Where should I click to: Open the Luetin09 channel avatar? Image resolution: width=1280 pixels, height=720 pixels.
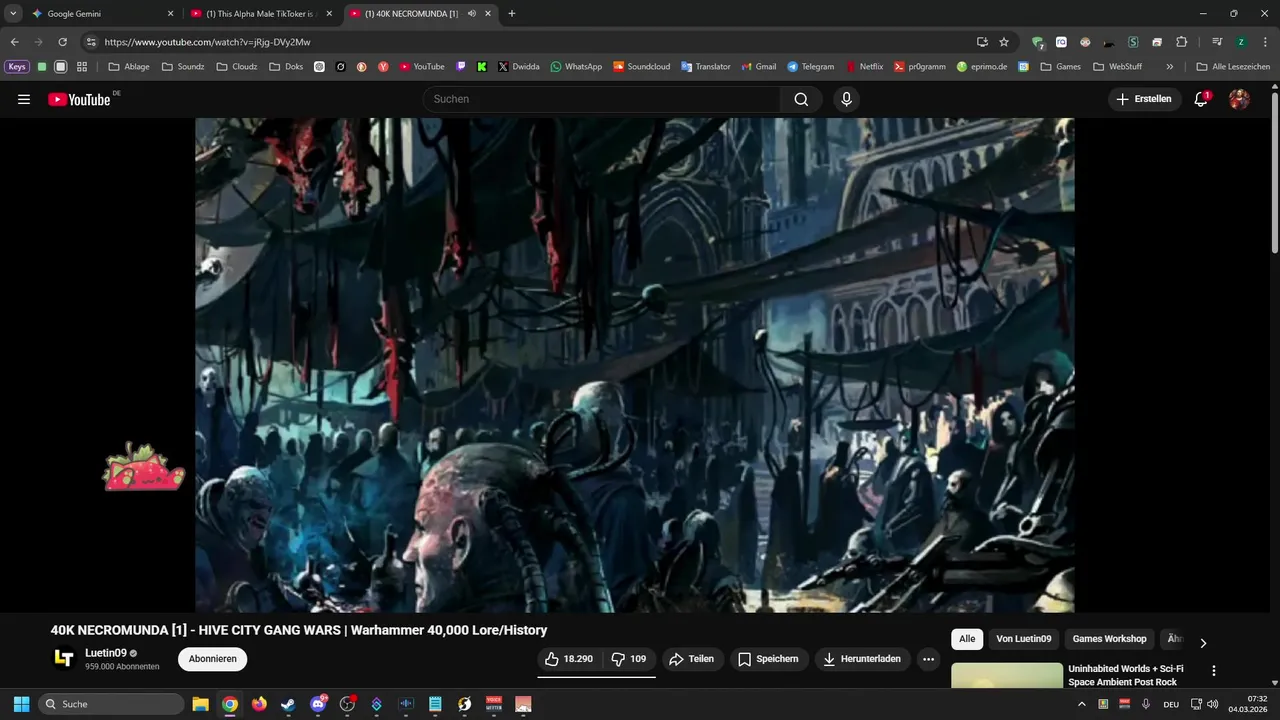pyautogui.click(x=64, y=658)
